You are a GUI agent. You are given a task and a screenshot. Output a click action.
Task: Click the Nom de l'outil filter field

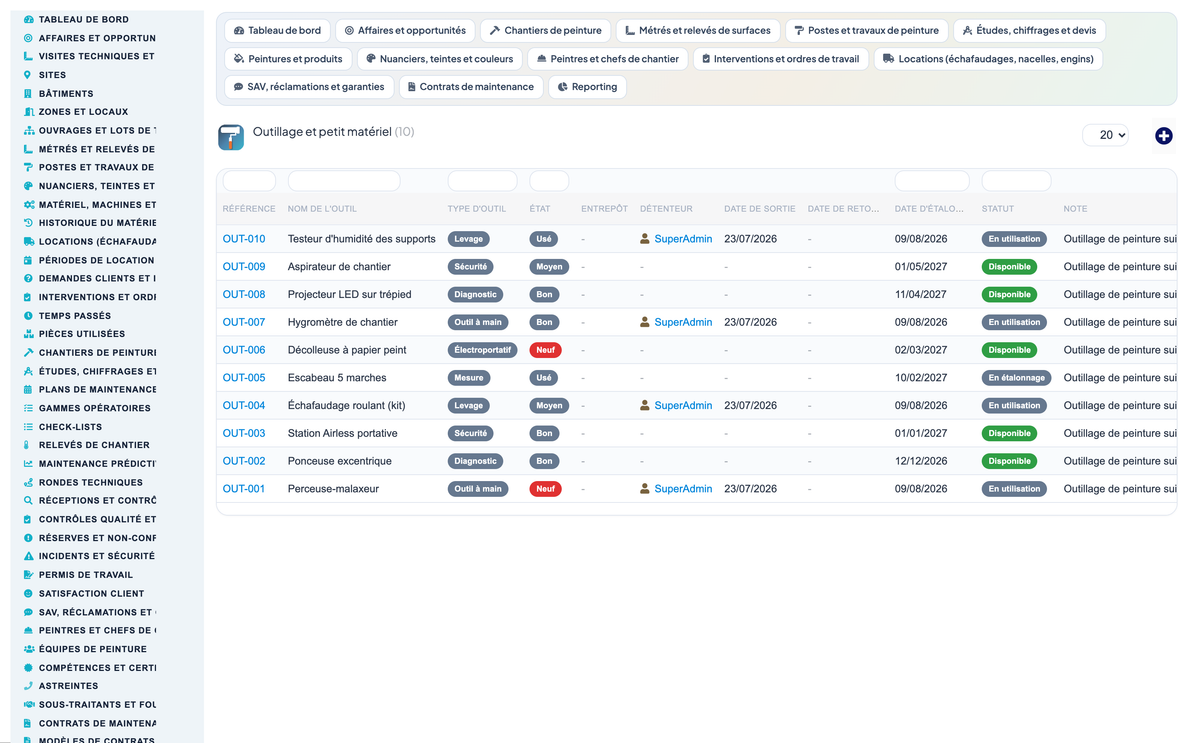pyautogui.click(x=344, y=181)
